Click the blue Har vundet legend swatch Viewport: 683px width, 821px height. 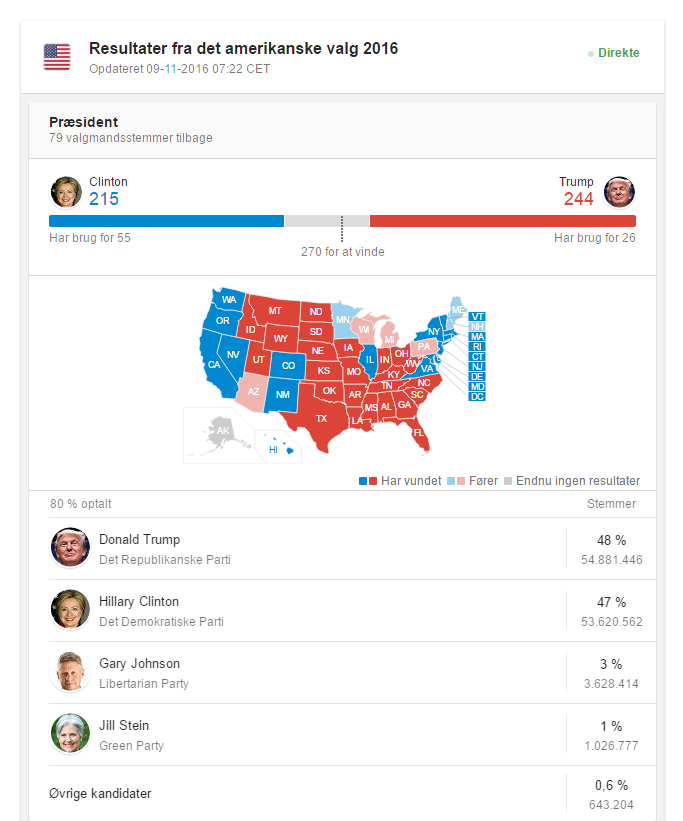pos(363,481)
